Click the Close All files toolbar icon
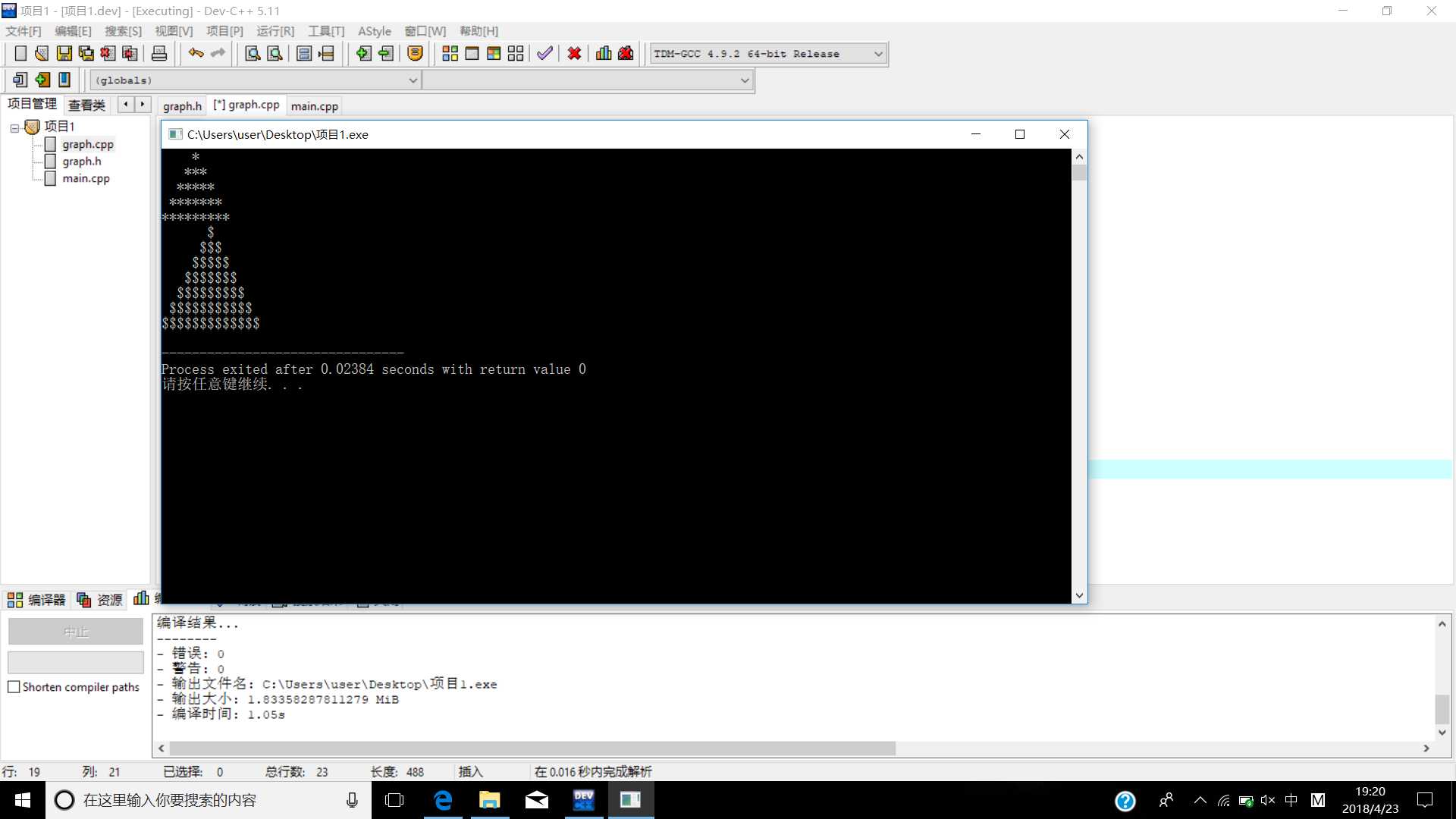The height and width of the screenshot is (819, 1456). point(130,53)
